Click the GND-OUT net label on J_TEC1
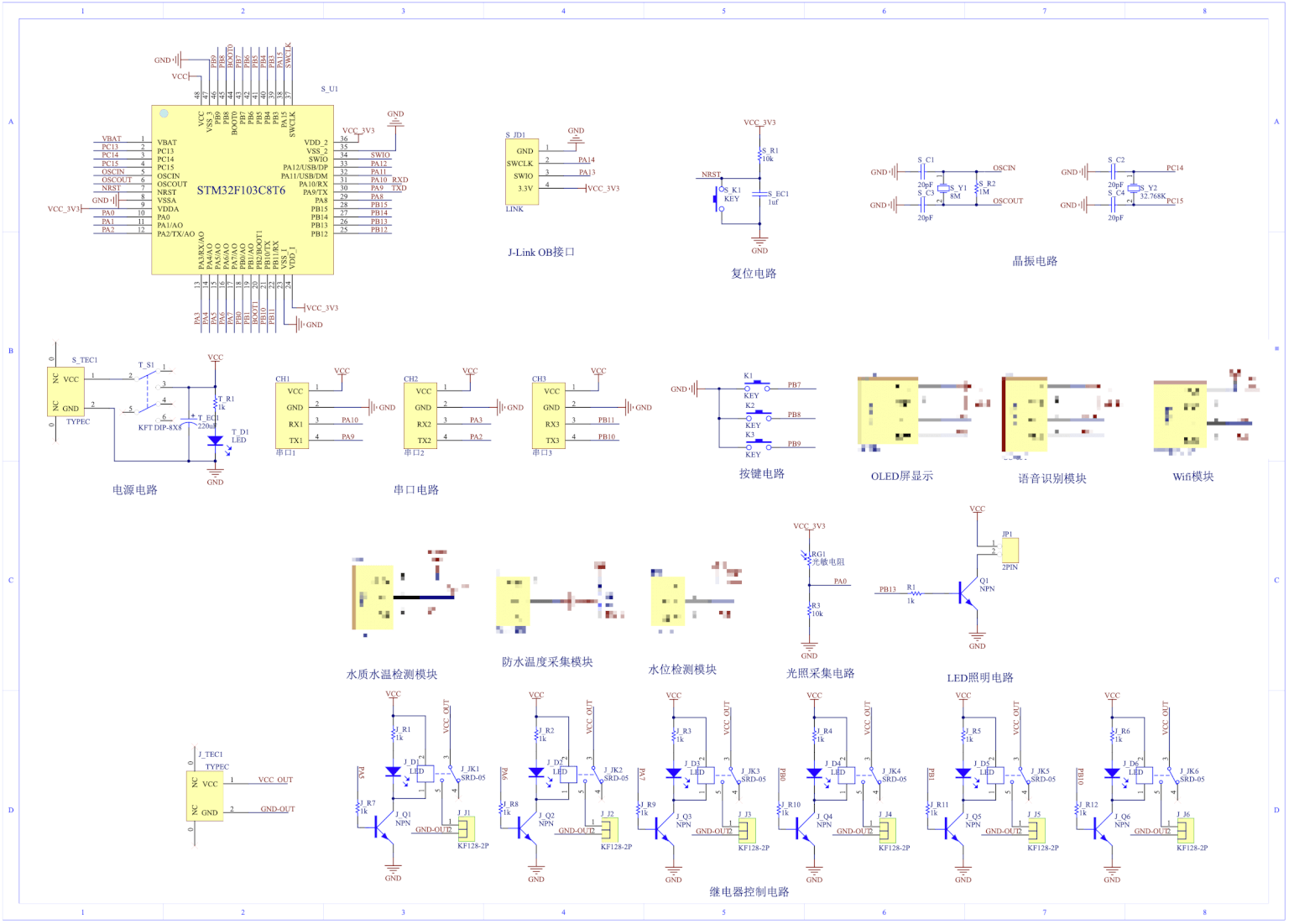Viewport: 1289px width, 924px height. pyautogui.click(x=278, y=809)
